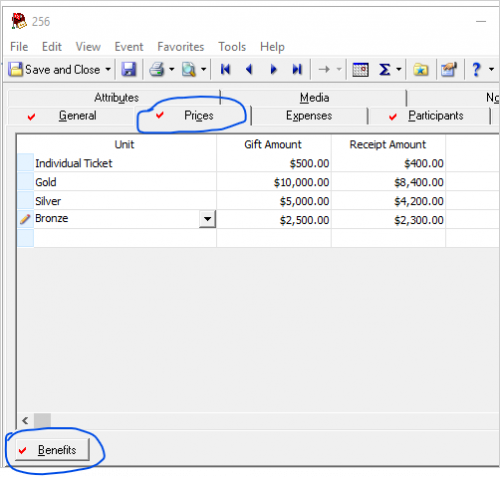Go to the first record
This screenshot has height=477, width=500.
point(225,70)
